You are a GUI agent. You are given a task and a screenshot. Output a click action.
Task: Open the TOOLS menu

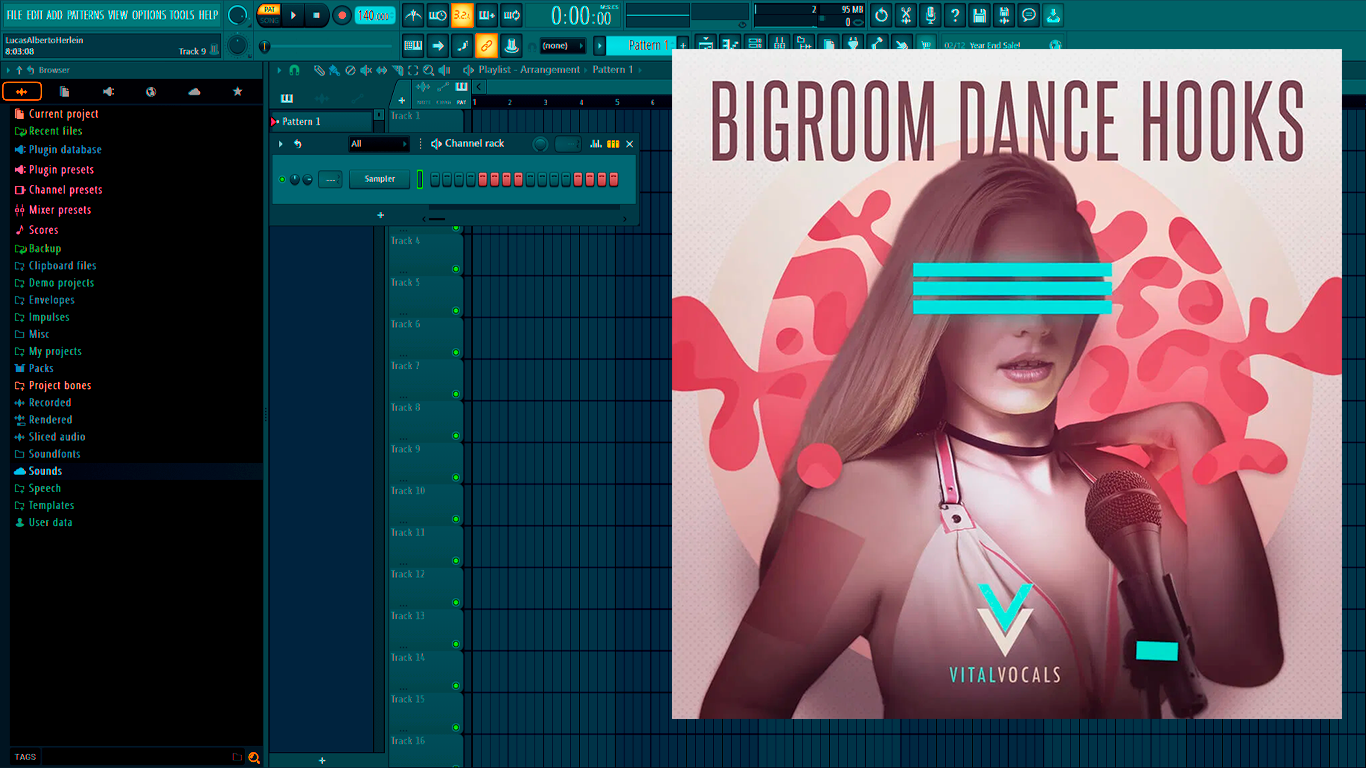point(182,15)
